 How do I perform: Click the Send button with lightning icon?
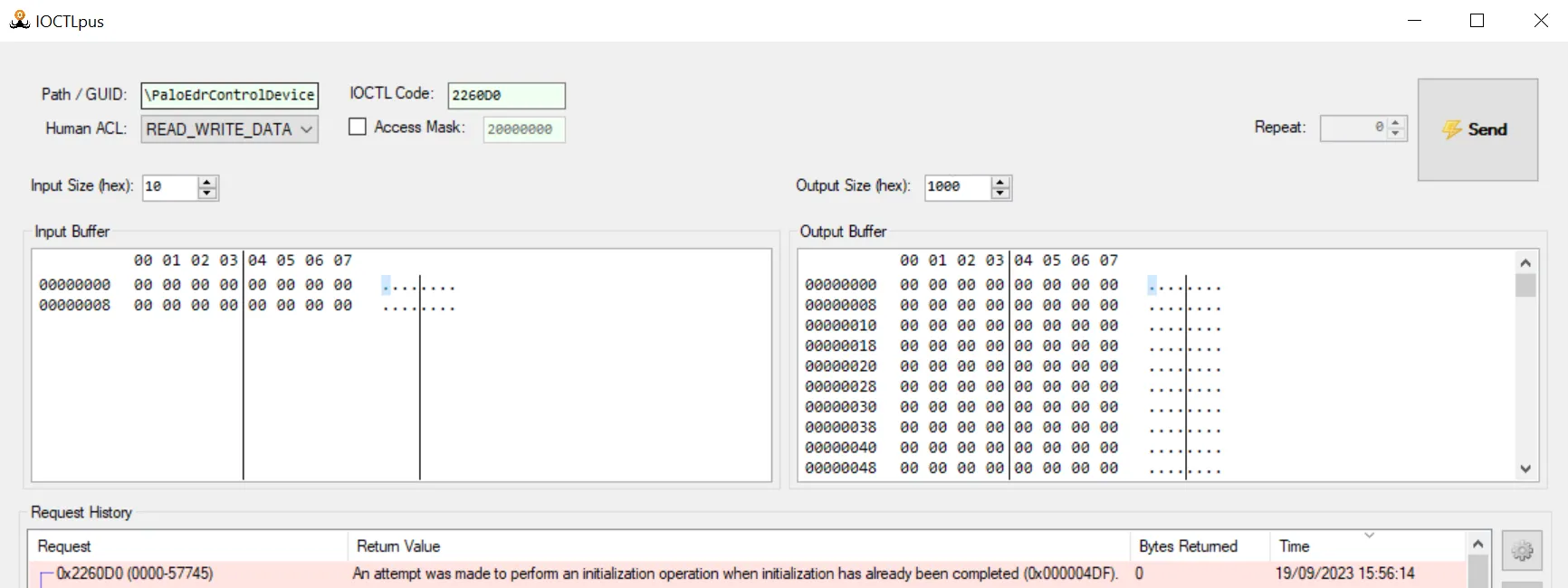(1477, 129)
